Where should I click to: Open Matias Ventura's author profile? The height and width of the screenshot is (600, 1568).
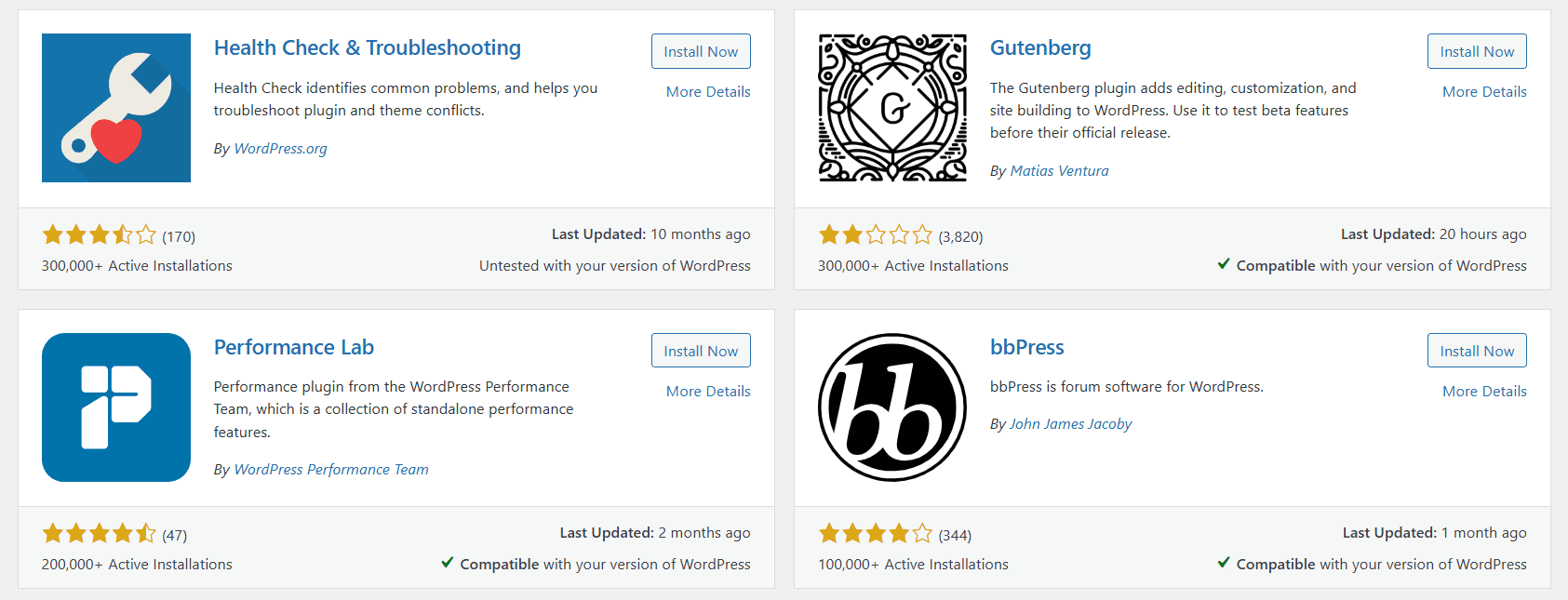click(x=1059, y=170)
